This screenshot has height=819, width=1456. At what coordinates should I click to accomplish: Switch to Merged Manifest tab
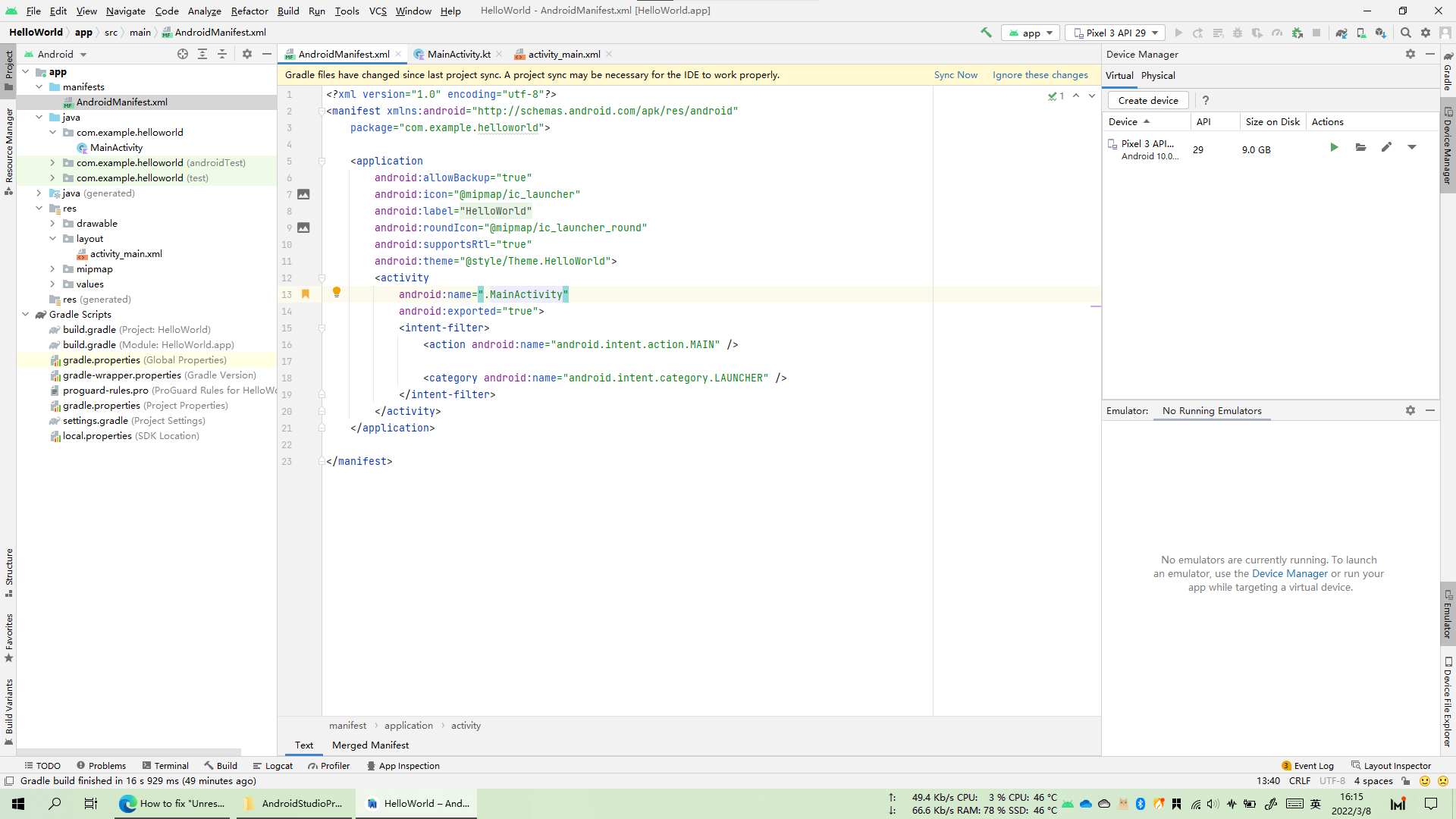coord(370,745)
